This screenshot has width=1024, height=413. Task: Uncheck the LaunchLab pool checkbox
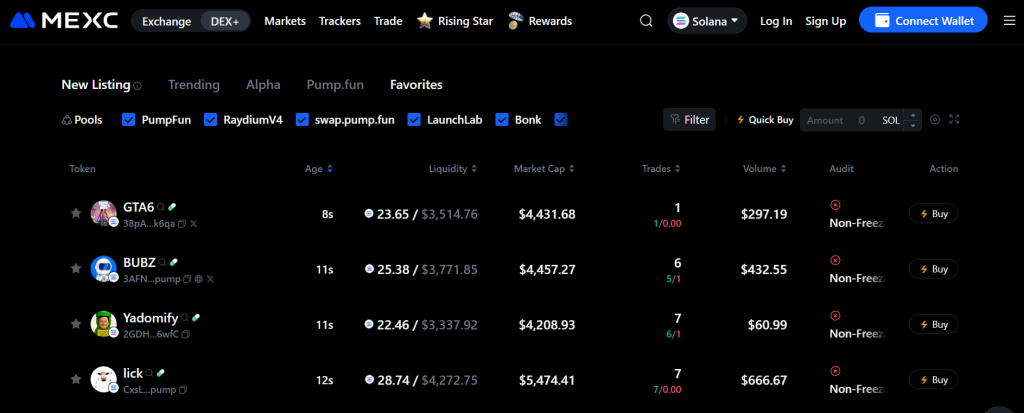click(x=414, y=120)
